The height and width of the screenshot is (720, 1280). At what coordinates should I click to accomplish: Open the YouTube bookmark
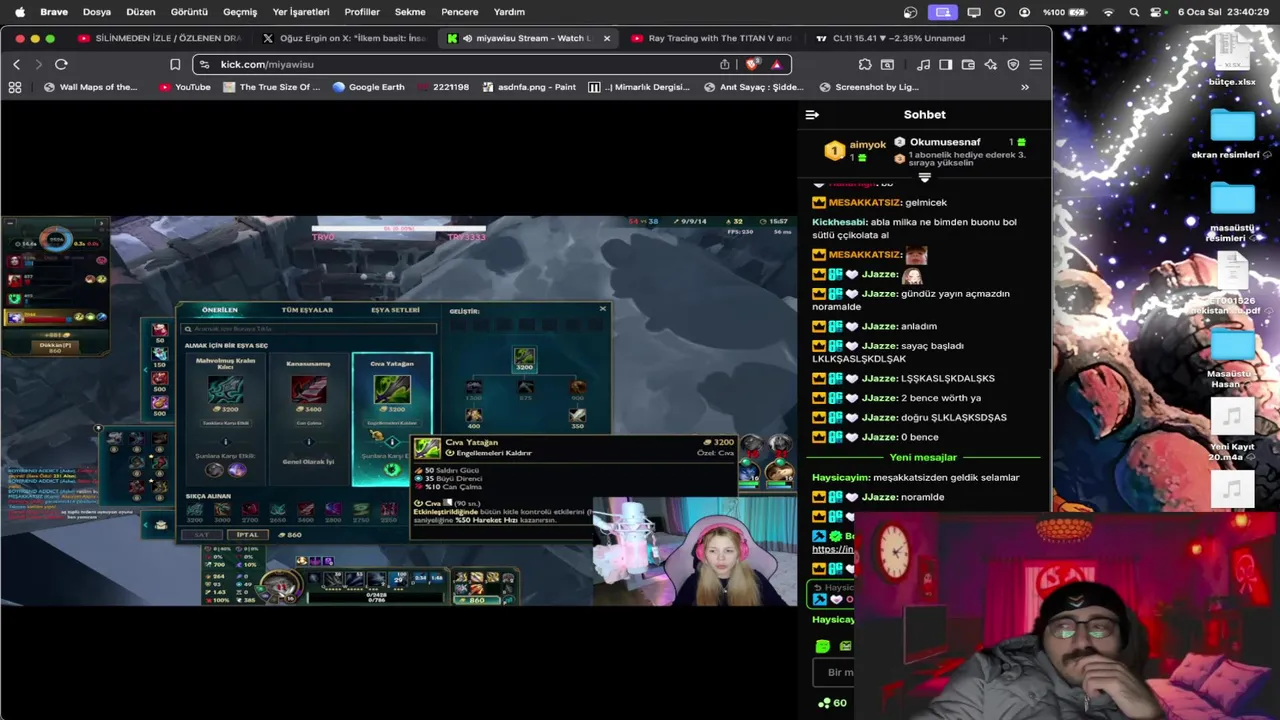pyautogui.click(x=185, y=87)
